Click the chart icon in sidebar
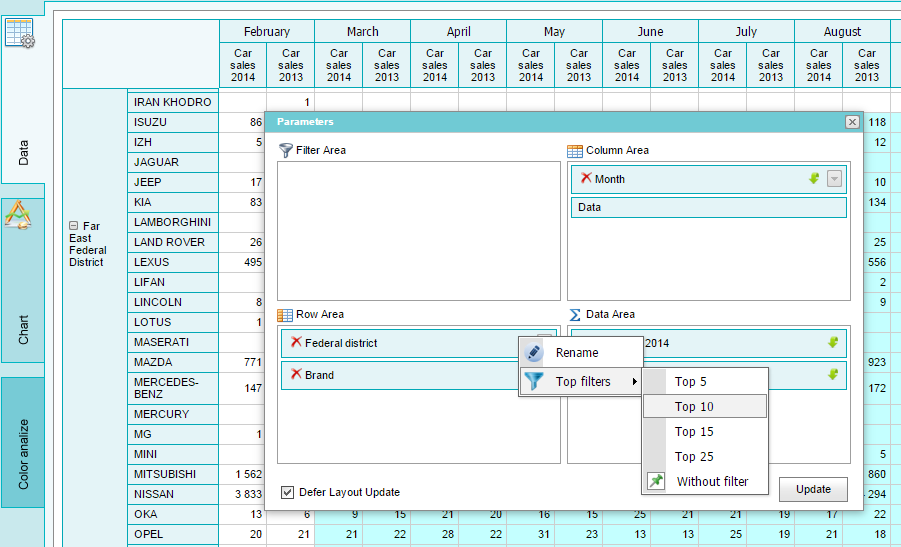This screenshot has height=547, width=901. (x=18, y=215)
